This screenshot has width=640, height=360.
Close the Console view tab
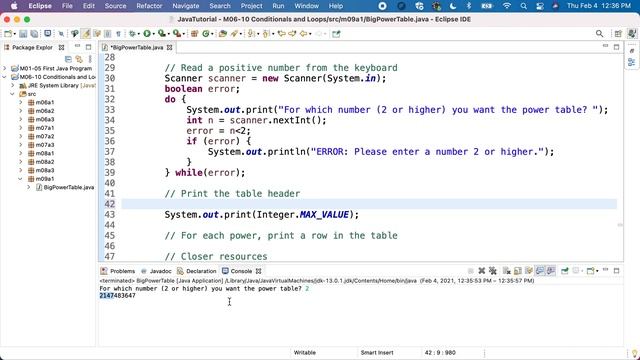pos(258,271)
